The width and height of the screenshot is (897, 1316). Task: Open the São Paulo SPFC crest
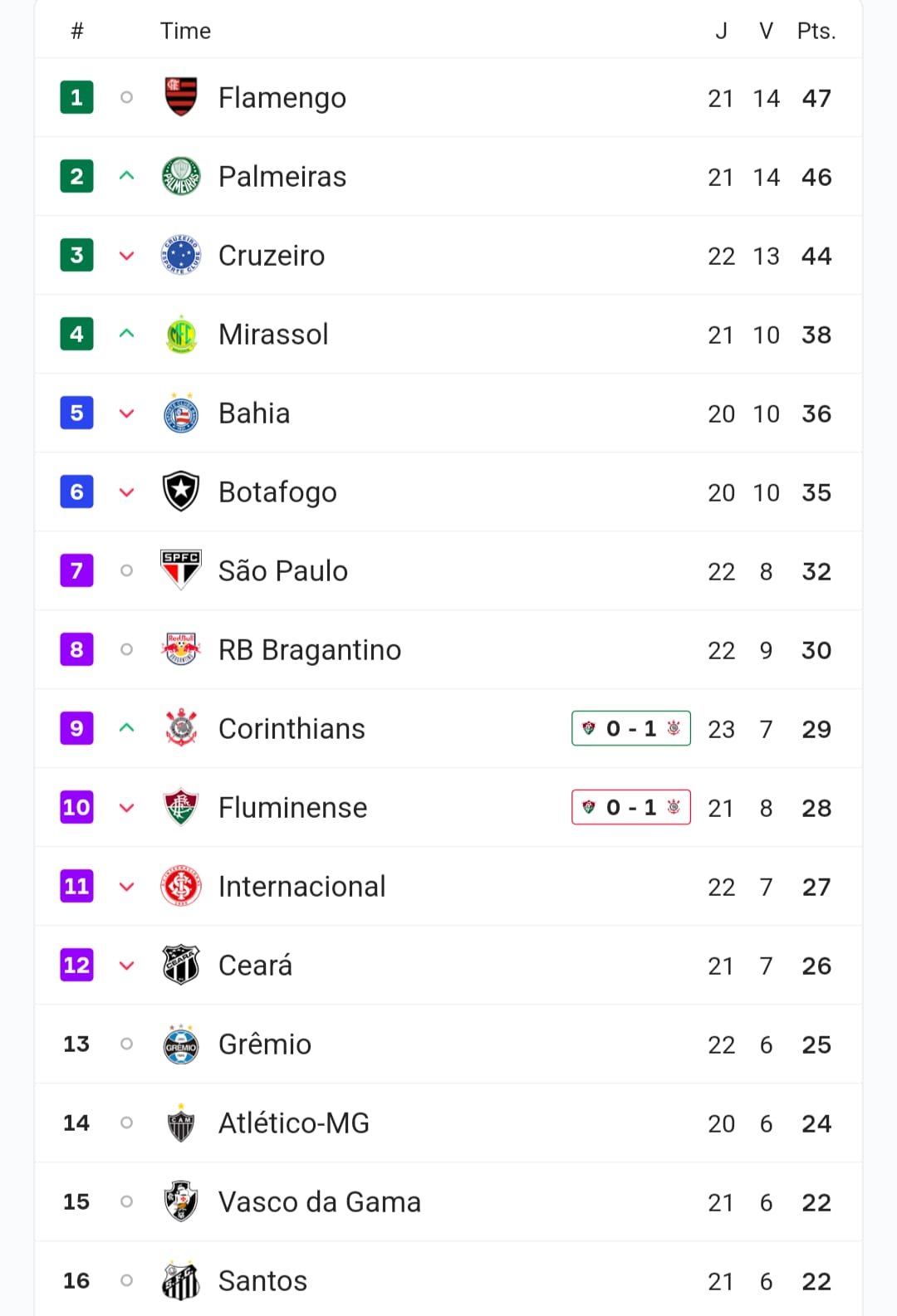181,570
